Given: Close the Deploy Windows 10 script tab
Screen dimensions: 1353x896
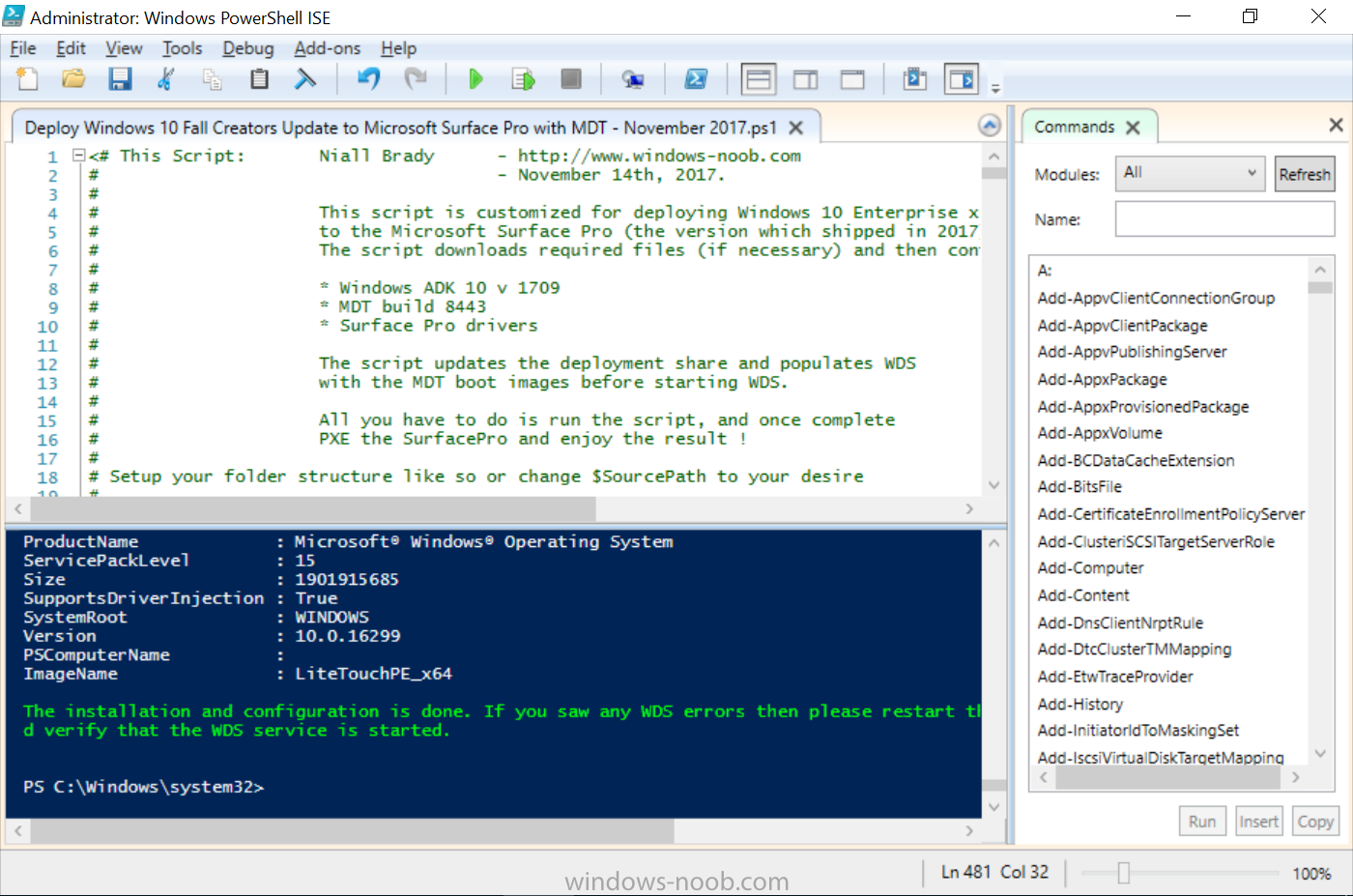Looking at the screenshot, I should [796, 128].
